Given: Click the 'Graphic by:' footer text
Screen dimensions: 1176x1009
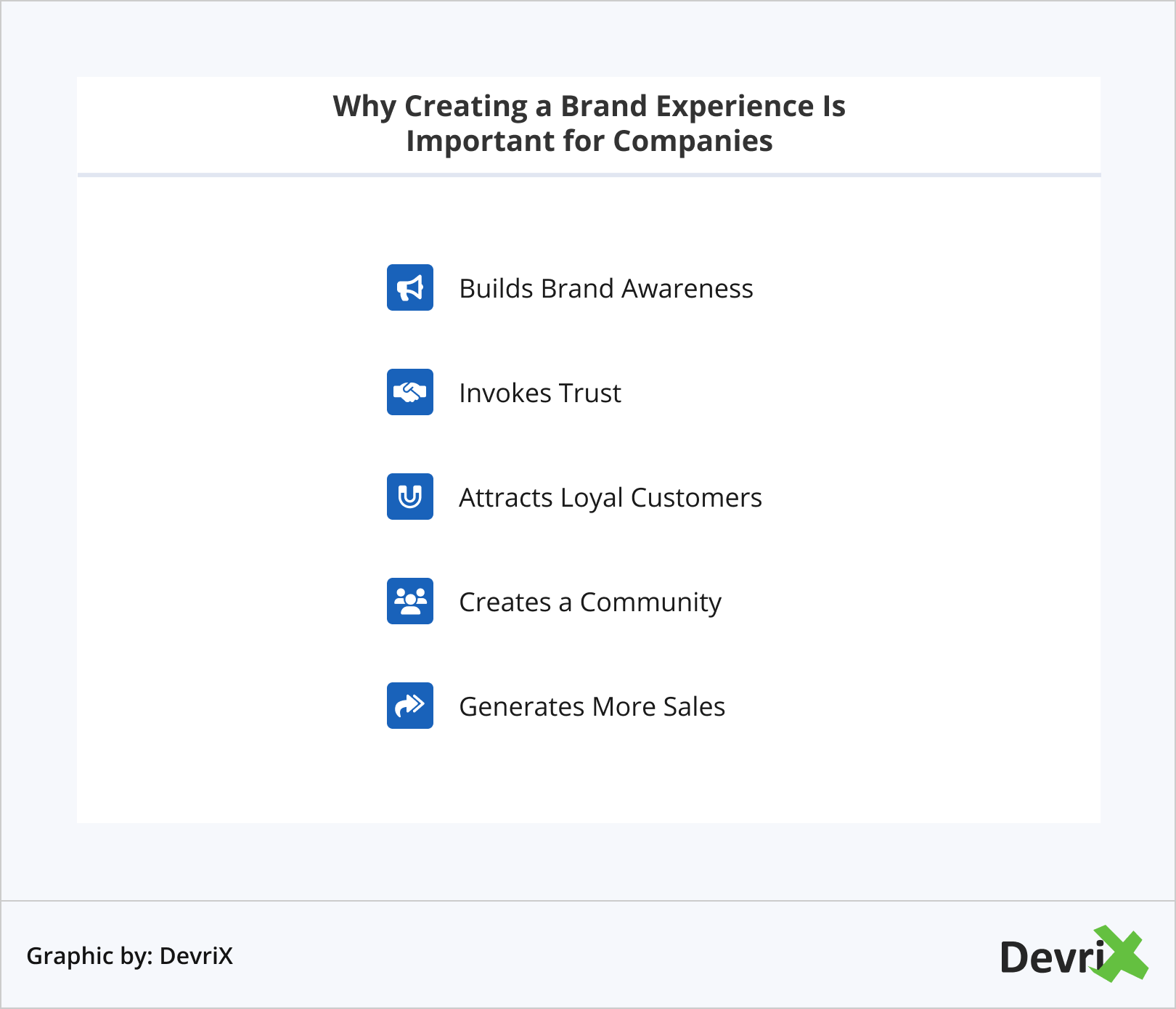Looking at the screenshot, I should [x=89, y=956].
